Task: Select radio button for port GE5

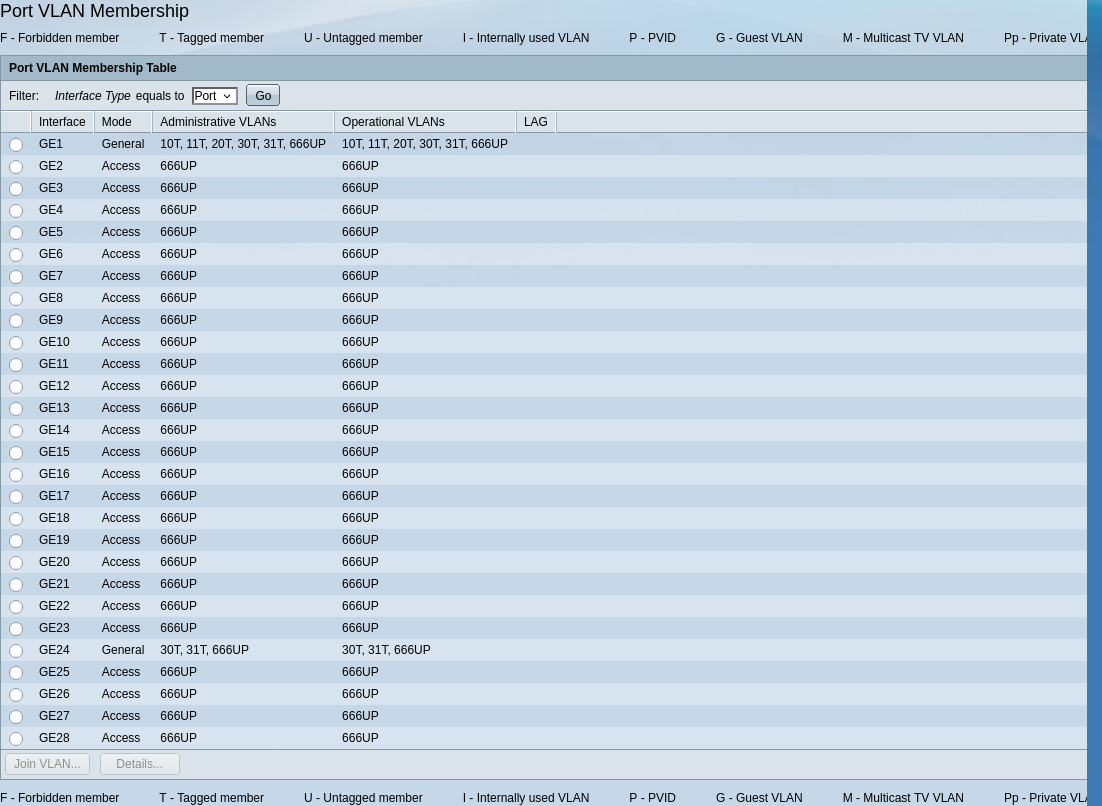Action: click(16, 233)
